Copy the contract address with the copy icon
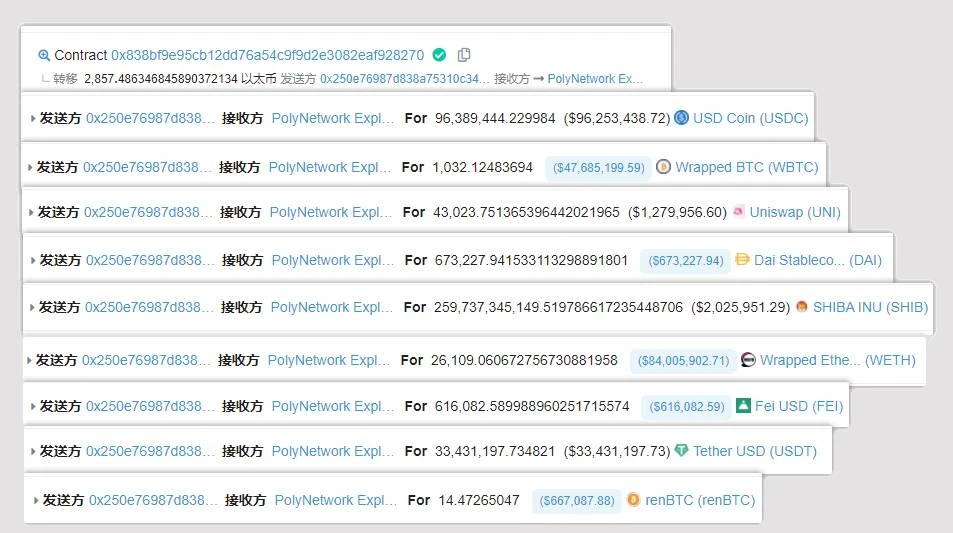The image size is (953, 533). click(x=464, y=55)
